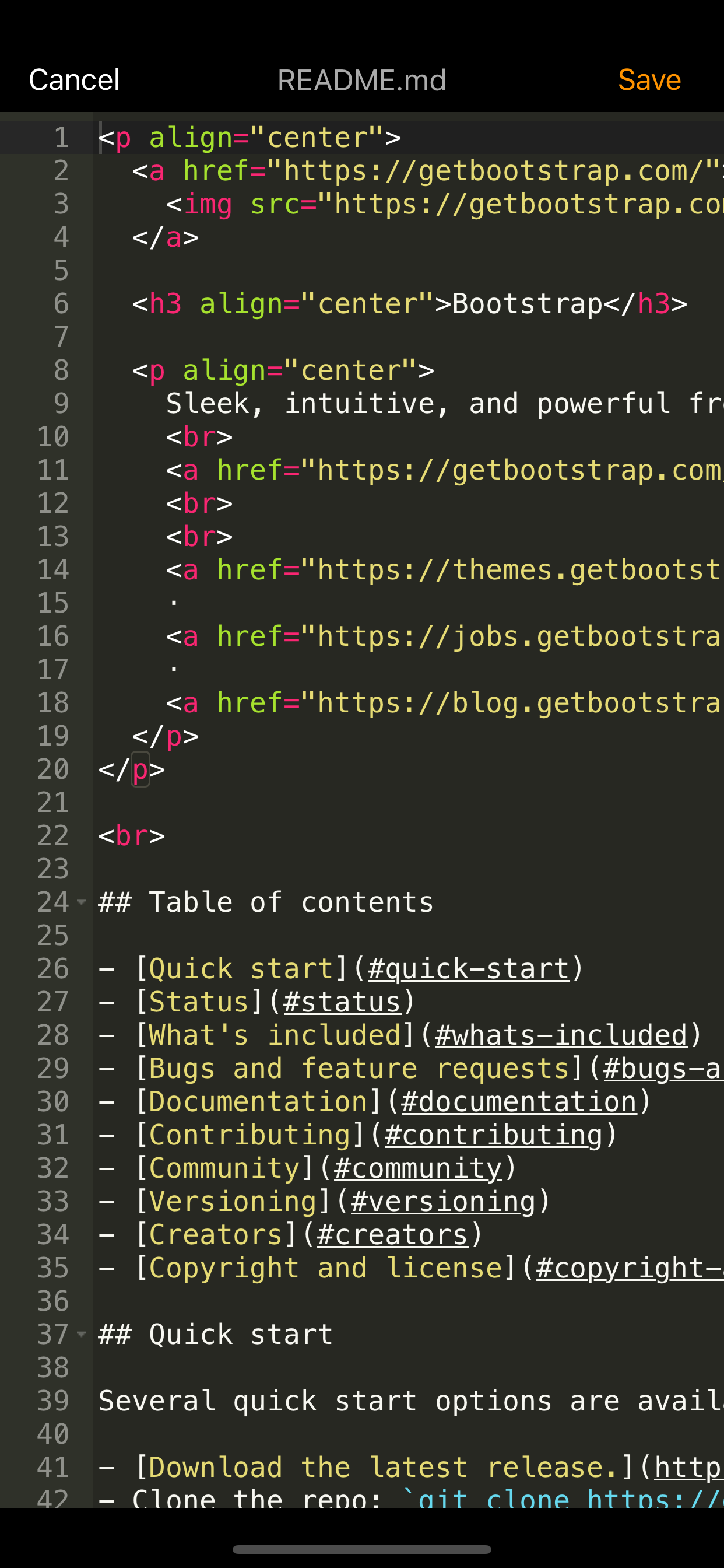Click the jobs.getbootstrap href on line 16

click(x=445, y=636)
